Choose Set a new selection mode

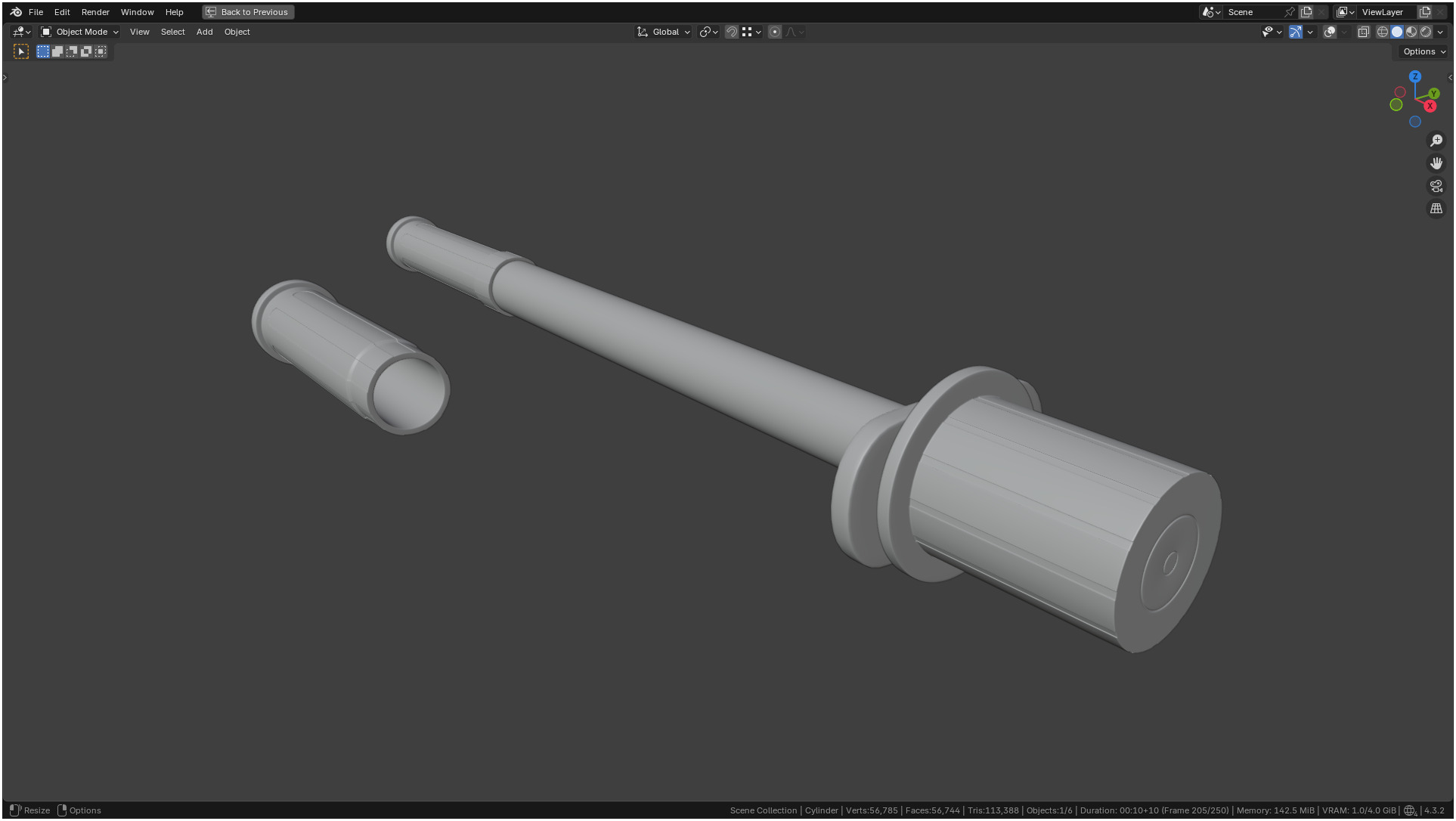pyautogui.click(x=43, y=51)
